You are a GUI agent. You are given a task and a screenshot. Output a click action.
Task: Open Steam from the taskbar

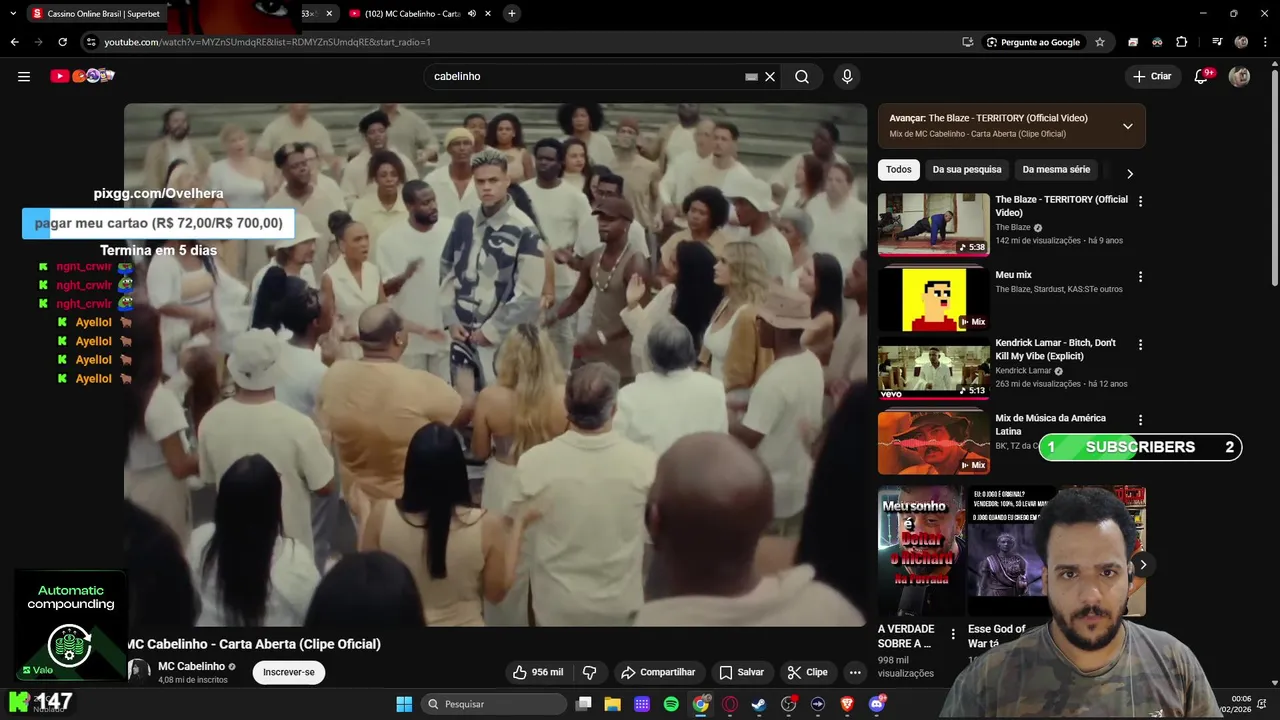point(759,704)
